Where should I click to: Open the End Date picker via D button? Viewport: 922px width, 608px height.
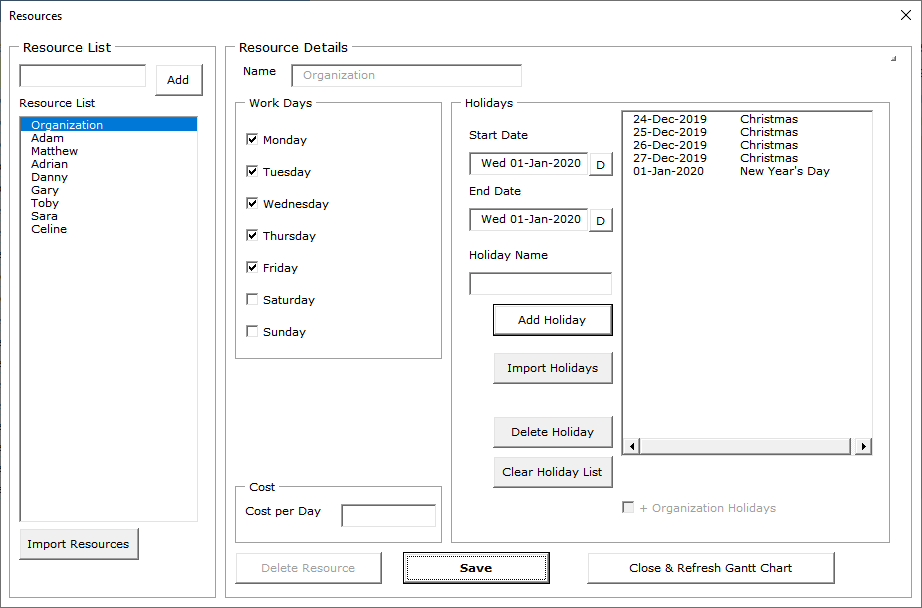tap(601, 219)
